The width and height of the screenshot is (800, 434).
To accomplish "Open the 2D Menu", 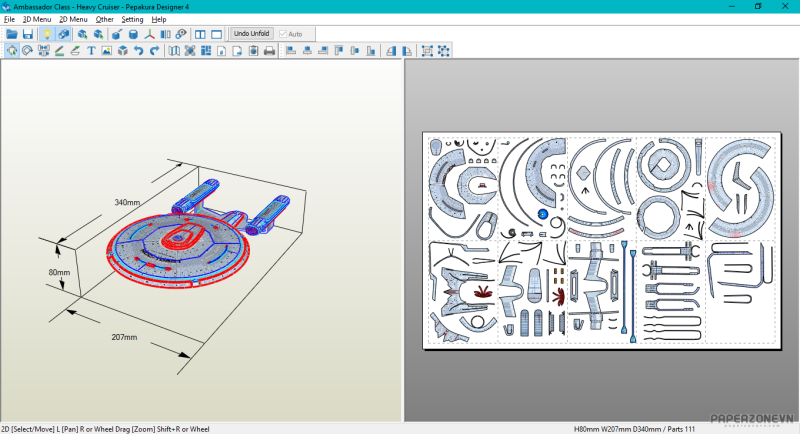I will click(73, 19).
